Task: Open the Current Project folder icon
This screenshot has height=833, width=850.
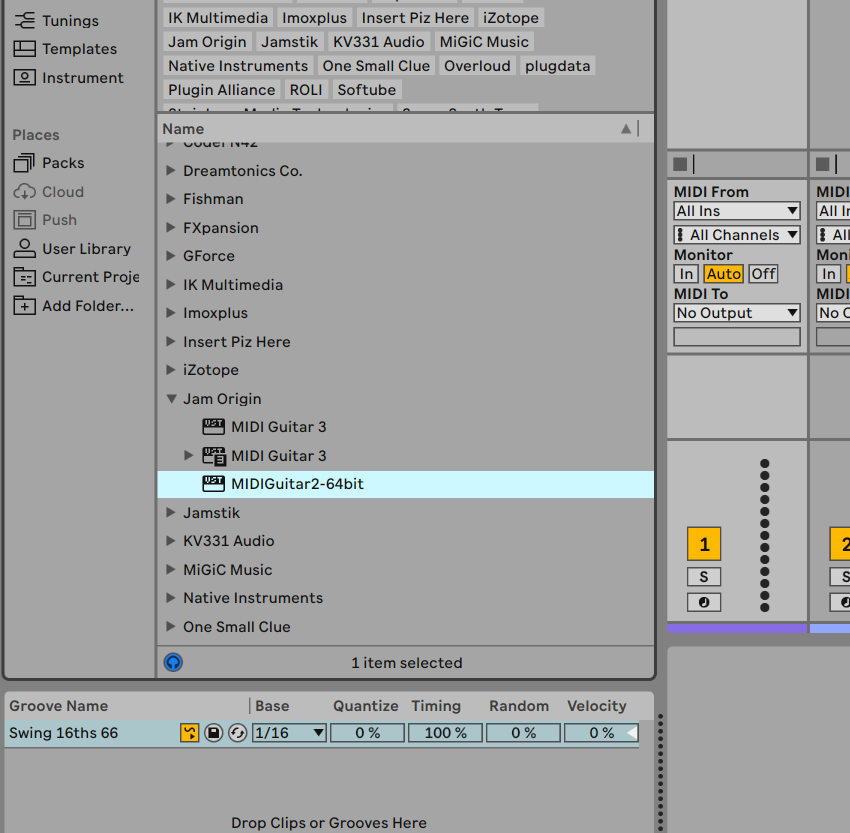Action: point(24,277)
